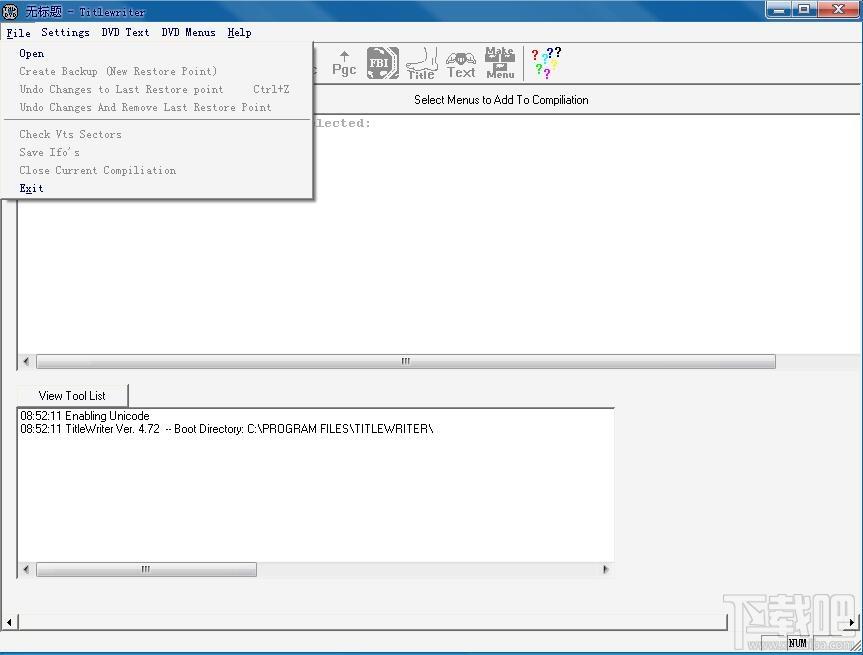Click left arrow of bottom window scrollbar
The height and width of the screenshot is (655, 863).
coord(9,622)
